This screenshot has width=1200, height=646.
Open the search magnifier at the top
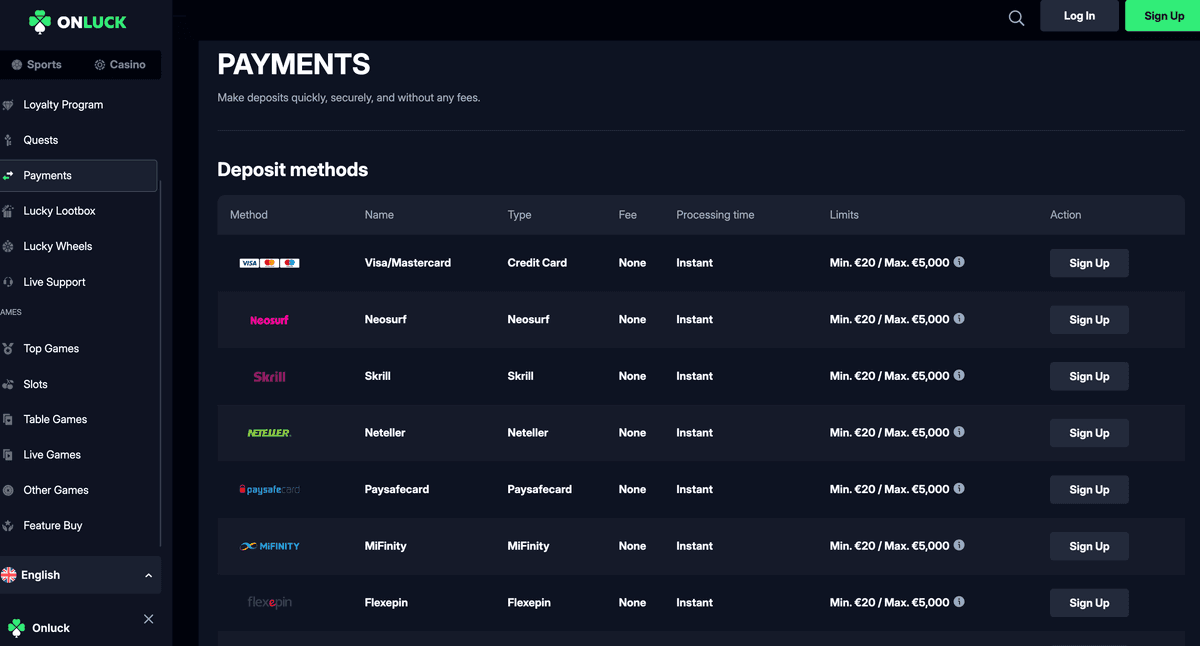(x=1016, y=17)
